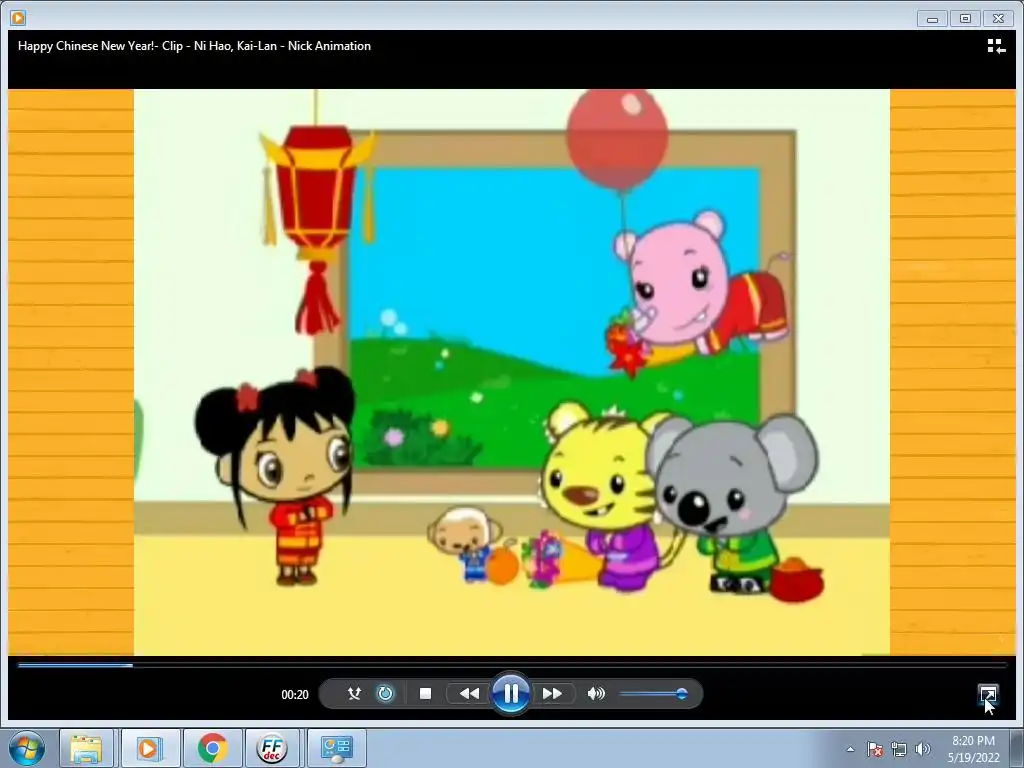Open Action Center flag icon

coord(875,749)
